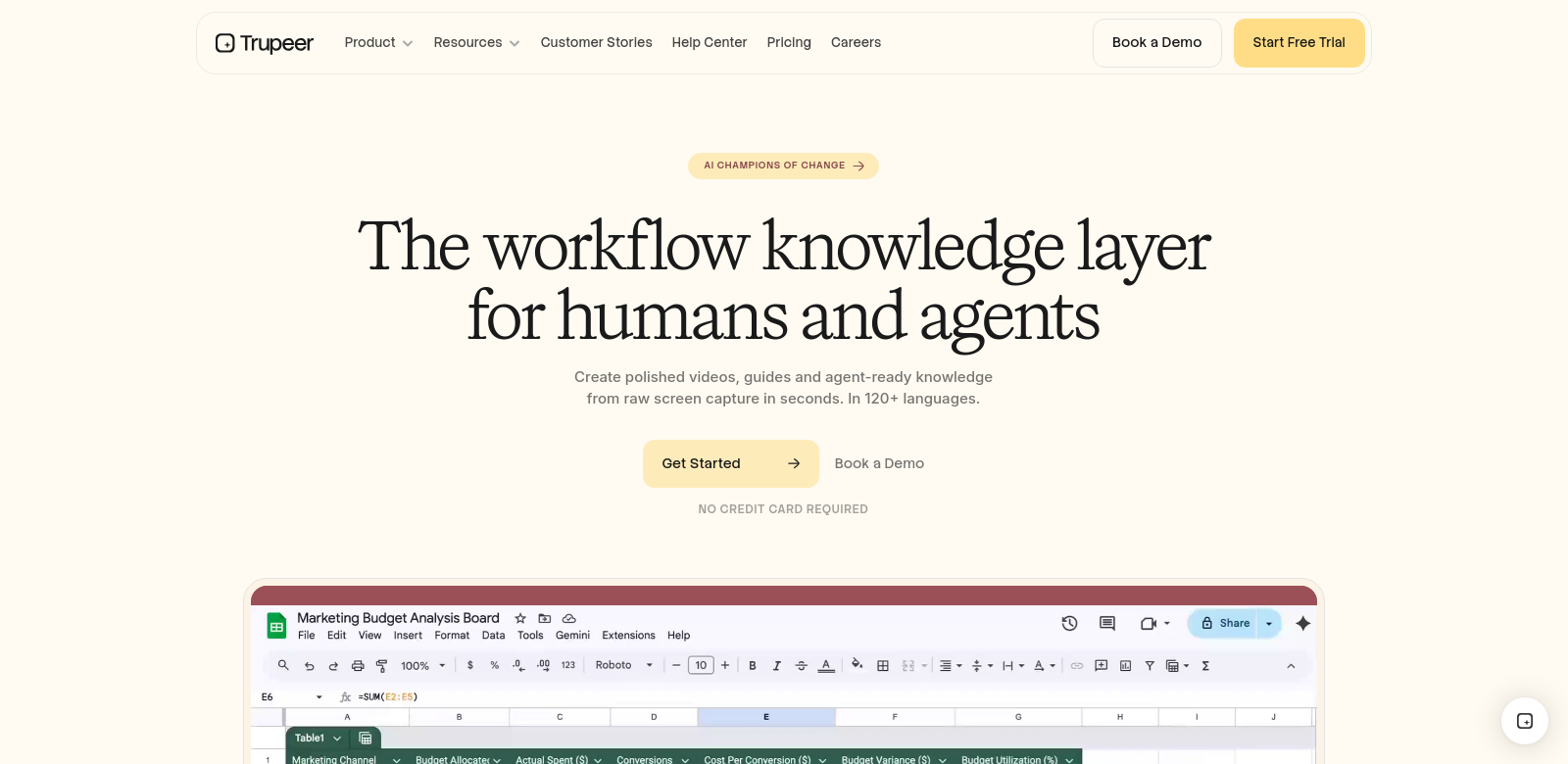Open the AI Champions of Change badge

coord(783,166)
